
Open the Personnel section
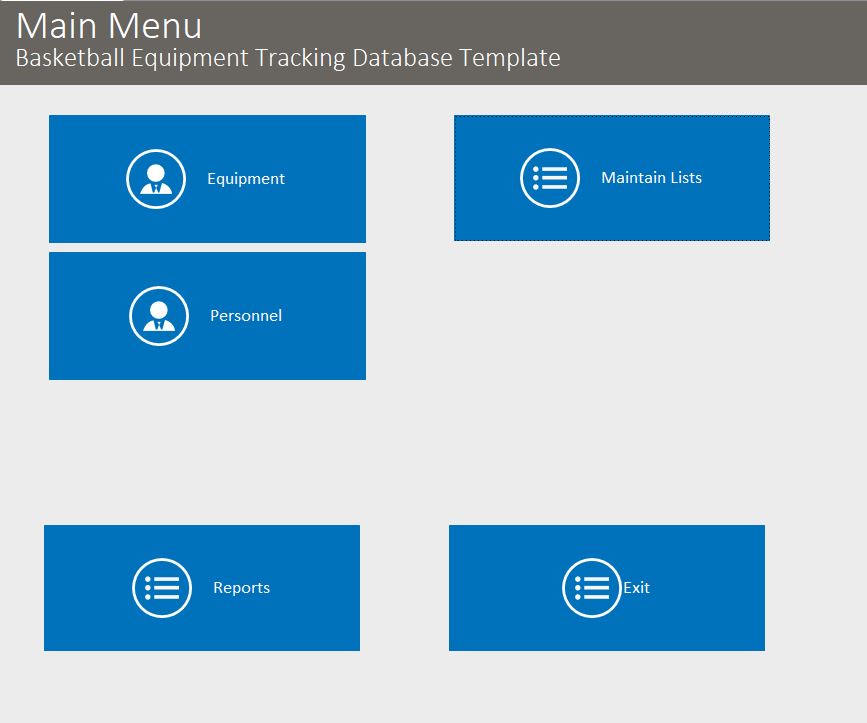point(207,316)
